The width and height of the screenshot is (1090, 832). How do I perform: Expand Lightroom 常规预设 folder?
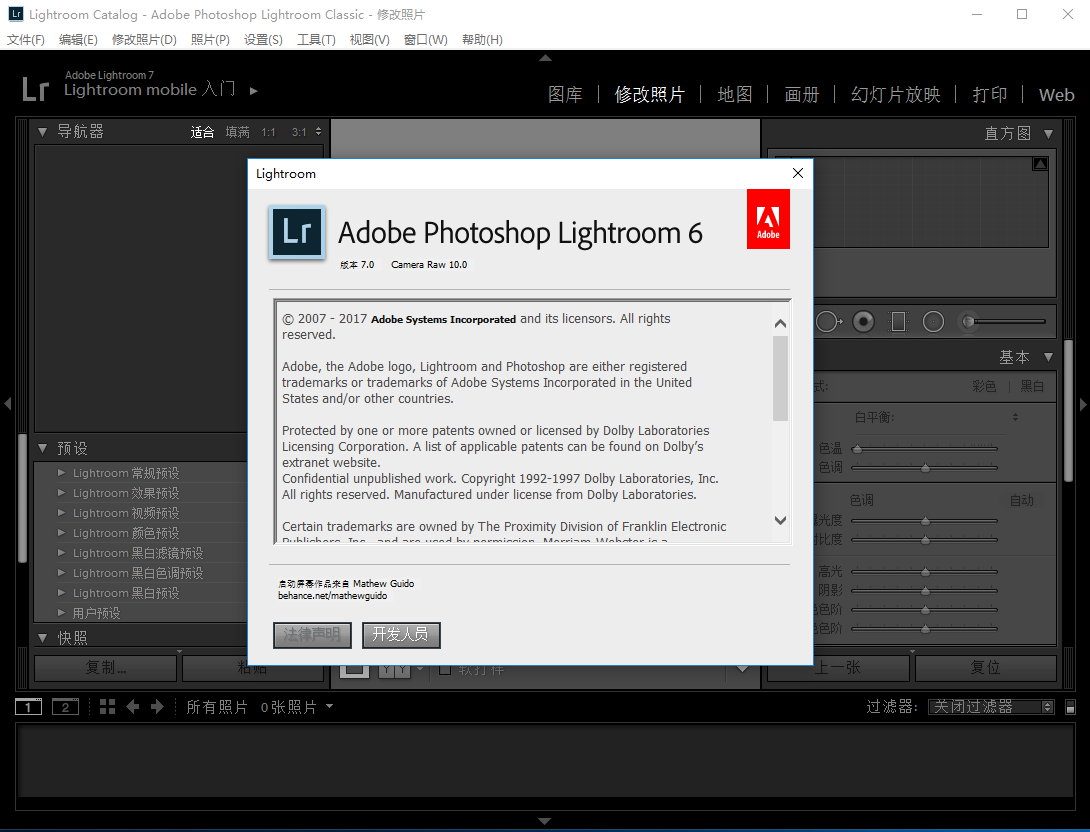pyautogui.click(x=61, y=473)
